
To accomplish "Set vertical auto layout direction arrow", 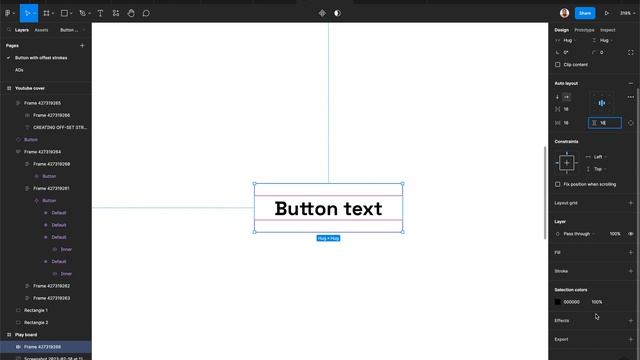I will tap(557, 97).
